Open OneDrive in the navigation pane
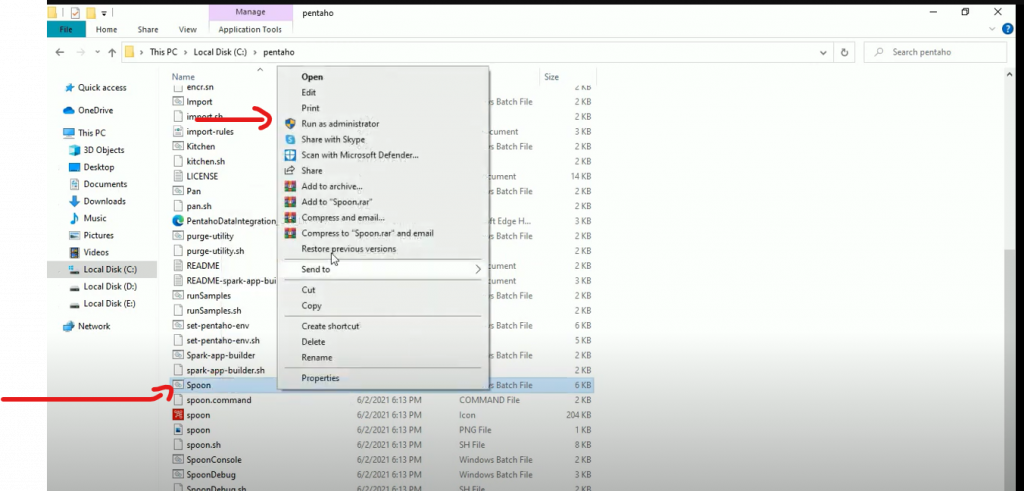The image size is (1024, 491). pyautogui.click(x=95, y=110)
